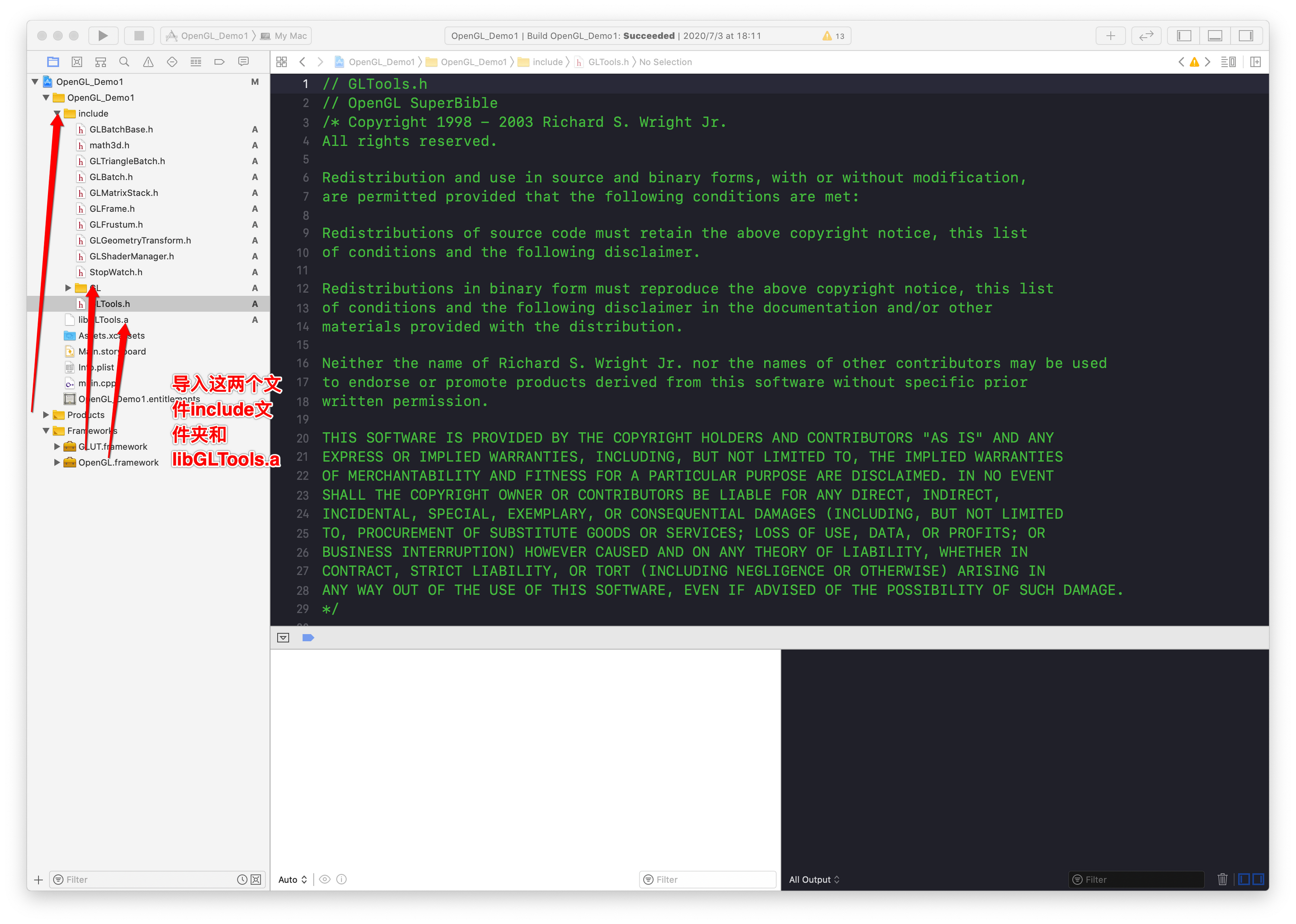The width and height of the screenshot is (1296, 924).
Task: Toggle the Inspectors panel visibility
Action: pyautogui.click(x=1246, y=36)
